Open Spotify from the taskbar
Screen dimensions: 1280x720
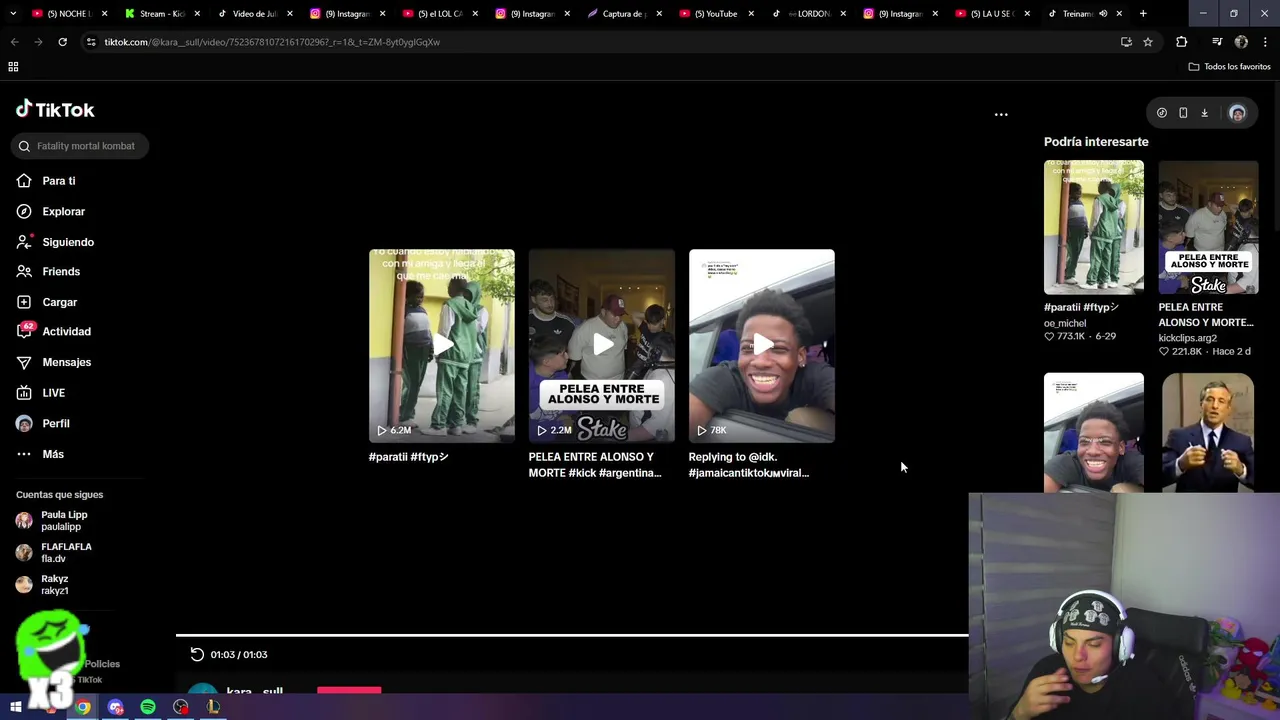[x=148, y=707]
